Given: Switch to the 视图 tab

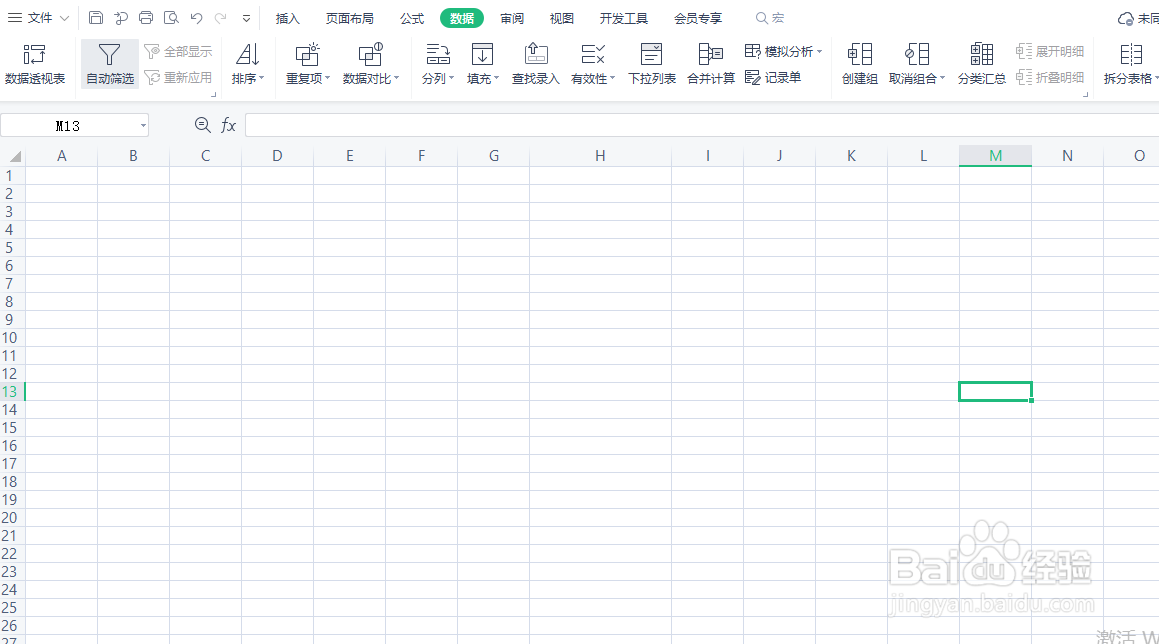Looking at the screenshot, I should coord(562,18).
